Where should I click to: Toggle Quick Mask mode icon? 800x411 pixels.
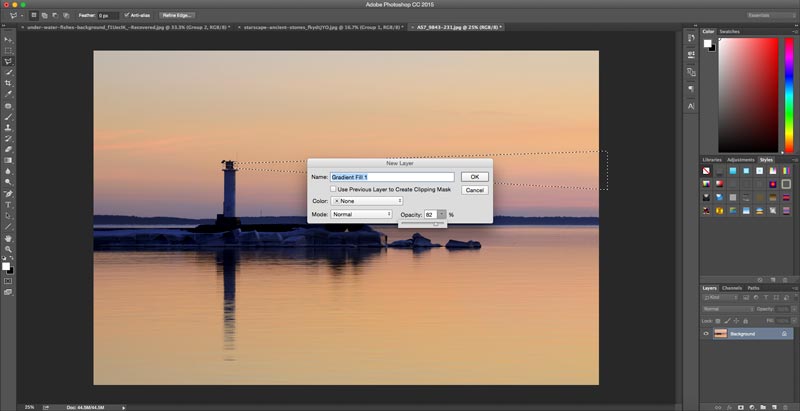click(8, 281)
